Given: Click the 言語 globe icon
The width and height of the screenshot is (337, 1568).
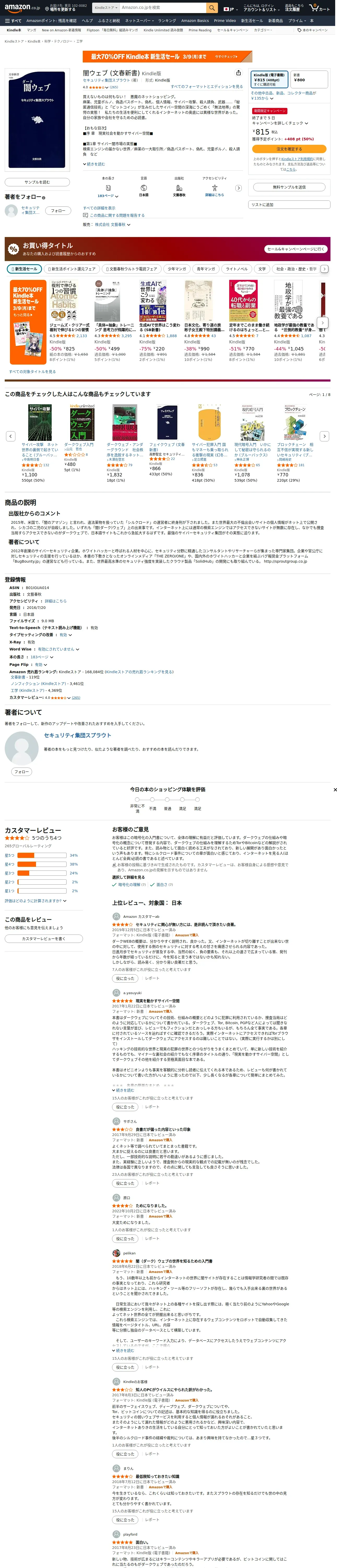Looking at the screenshot, I should [x=144, y=188].
